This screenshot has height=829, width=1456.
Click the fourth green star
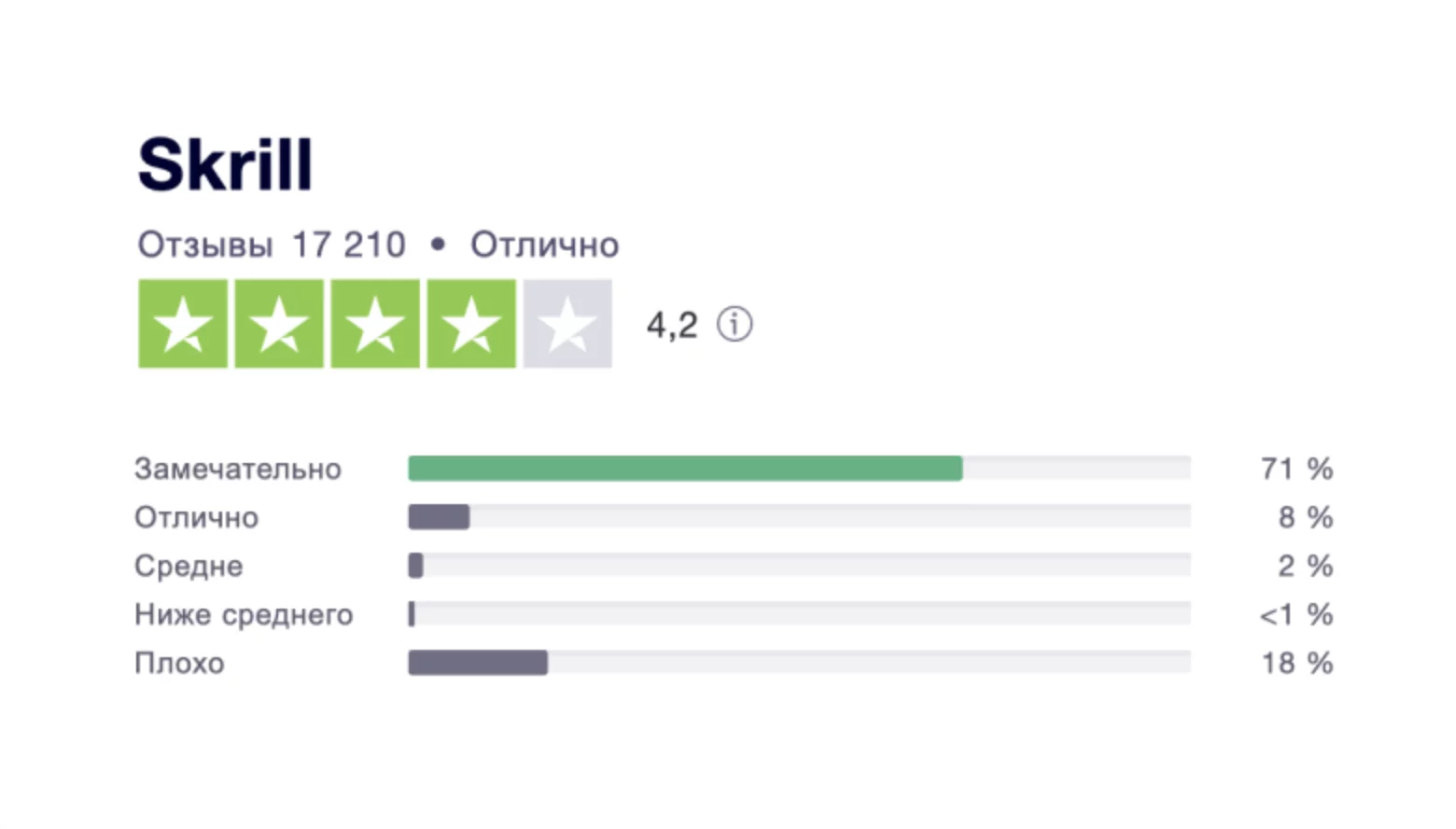coord(471,323)
